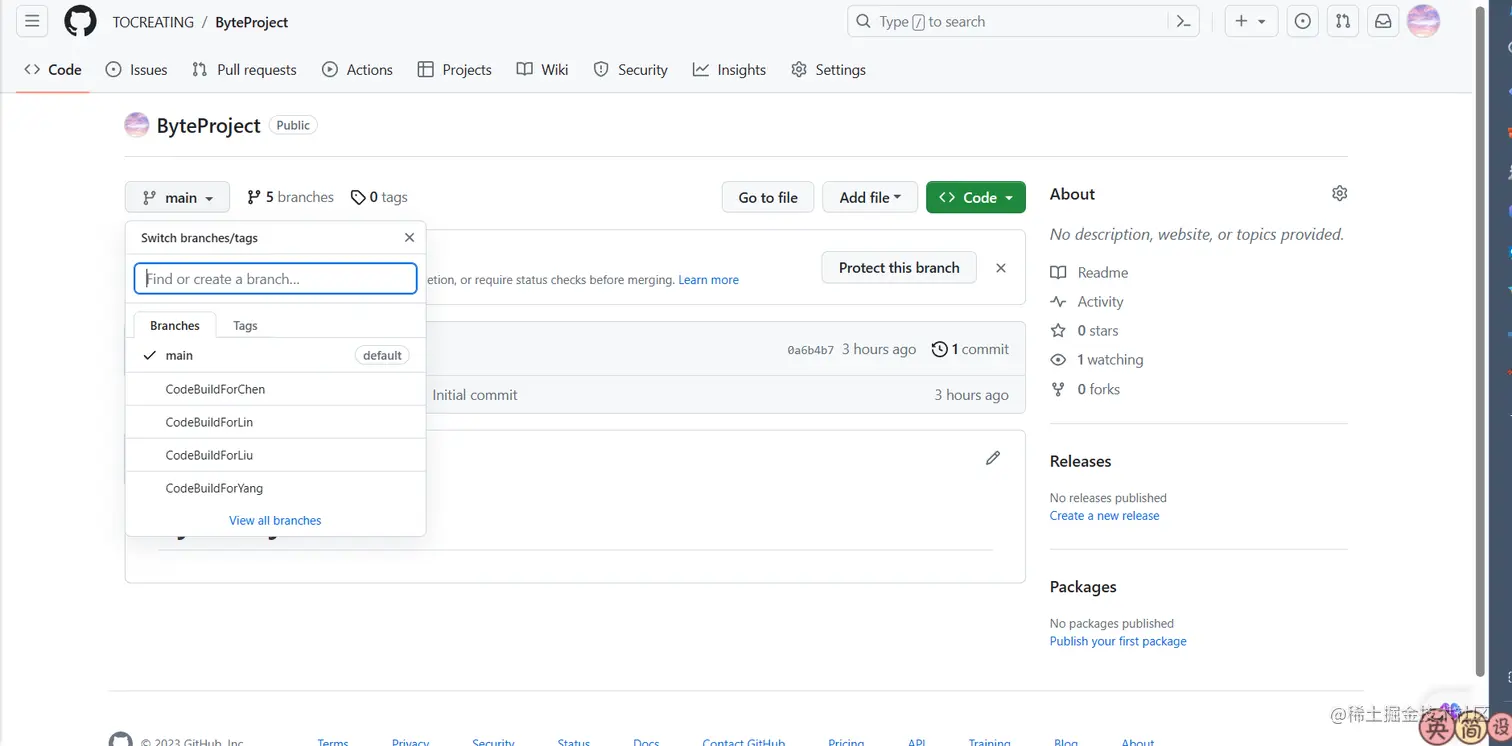
Task: Switch to the Insights tab
Action: 729,69
